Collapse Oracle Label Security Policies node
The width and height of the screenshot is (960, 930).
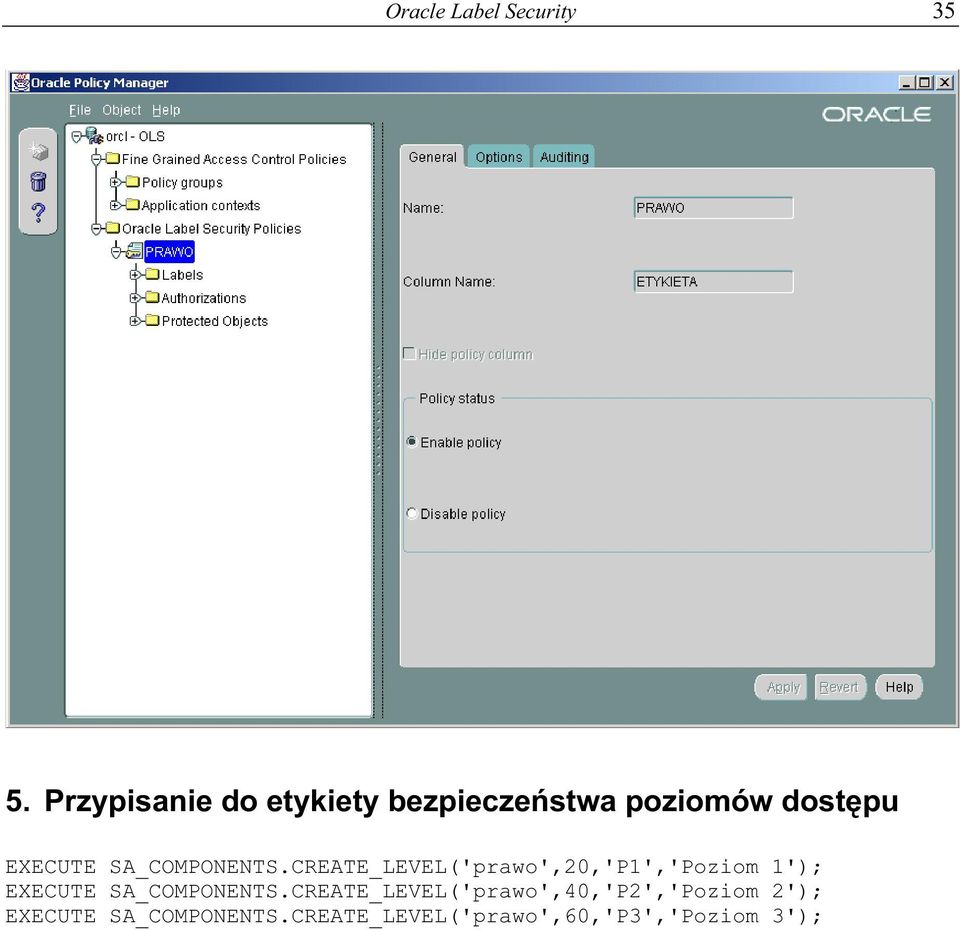(x=96, y=228)
